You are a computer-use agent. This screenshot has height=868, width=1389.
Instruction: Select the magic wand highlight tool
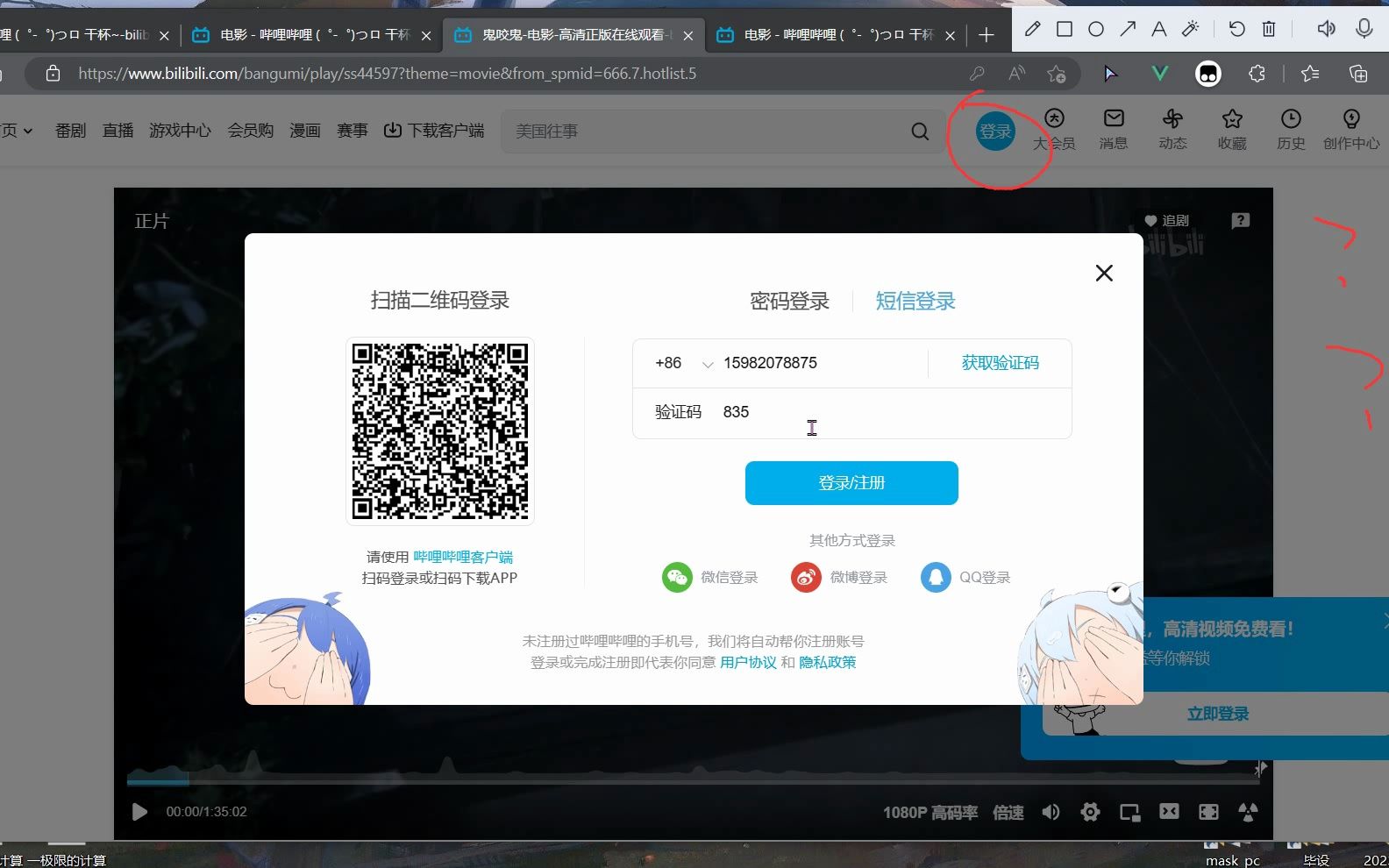coord(1191,29)
